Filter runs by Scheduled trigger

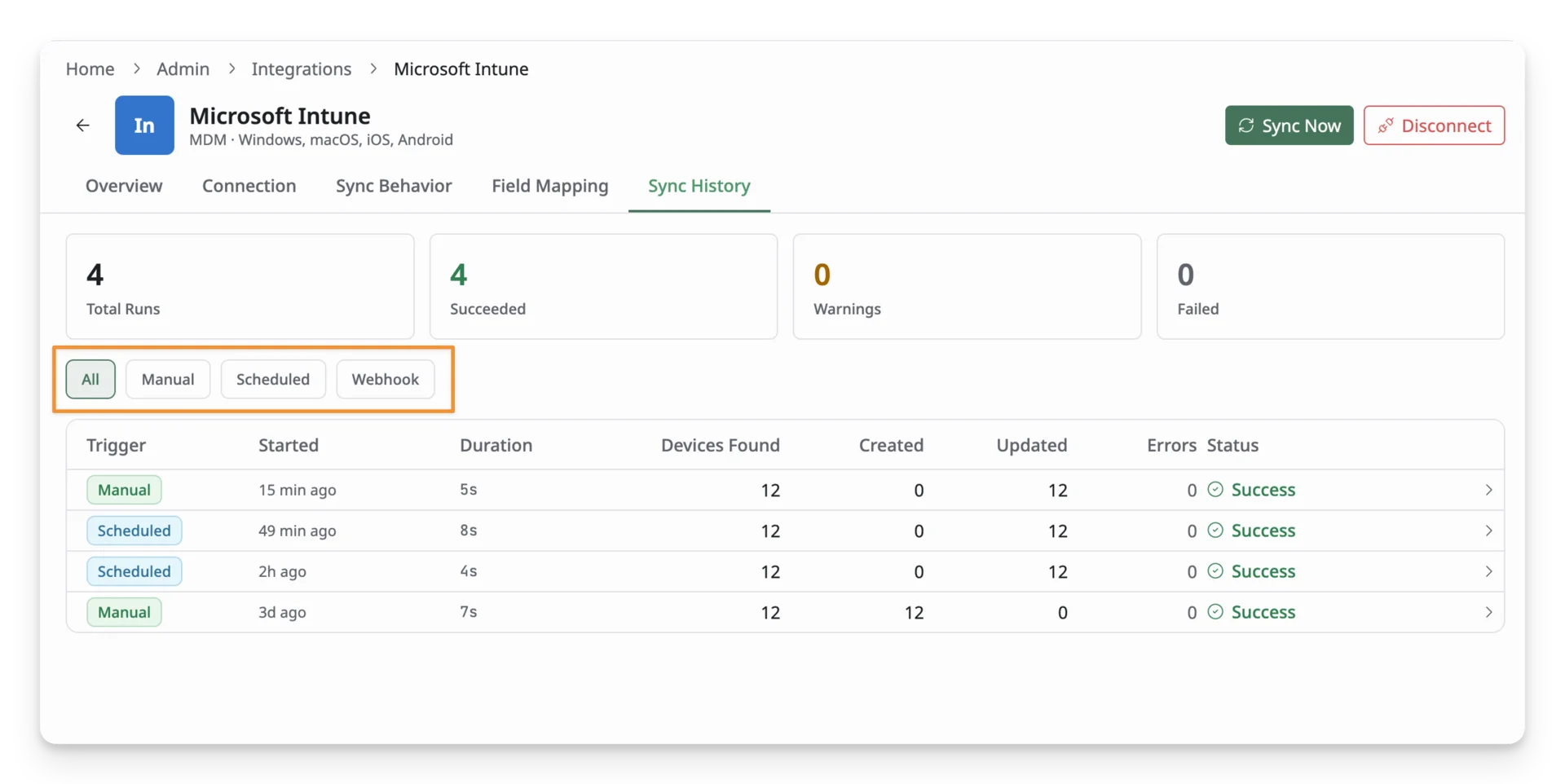click(273, 379)
